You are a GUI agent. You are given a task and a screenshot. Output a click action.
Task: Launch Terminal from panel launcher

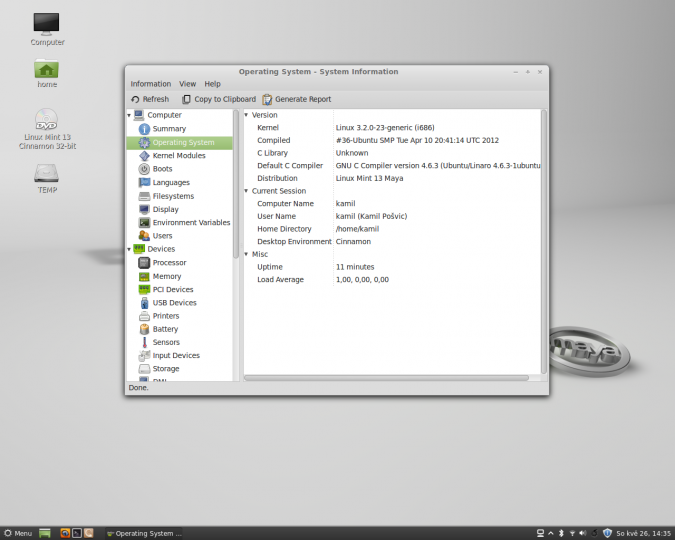click(x=77, y=534)
